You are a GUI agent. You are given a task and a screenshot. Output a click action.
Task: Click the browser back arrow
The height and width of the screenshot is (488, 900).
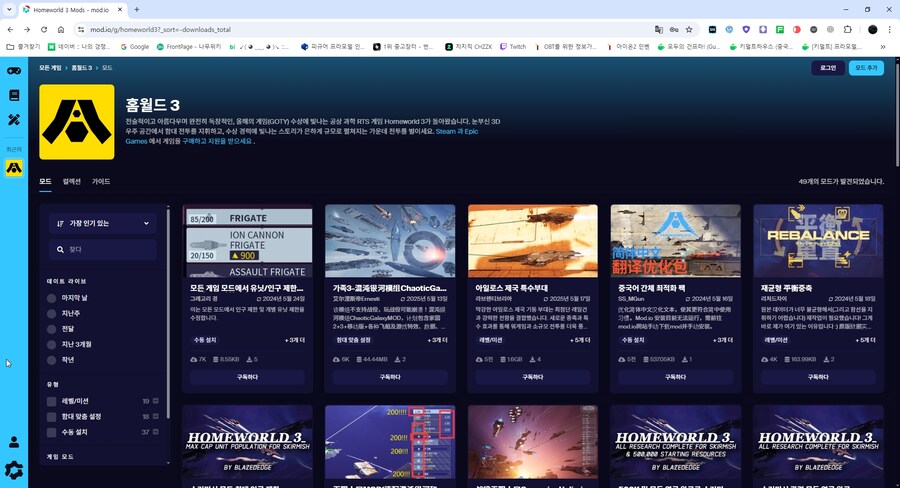10,29
